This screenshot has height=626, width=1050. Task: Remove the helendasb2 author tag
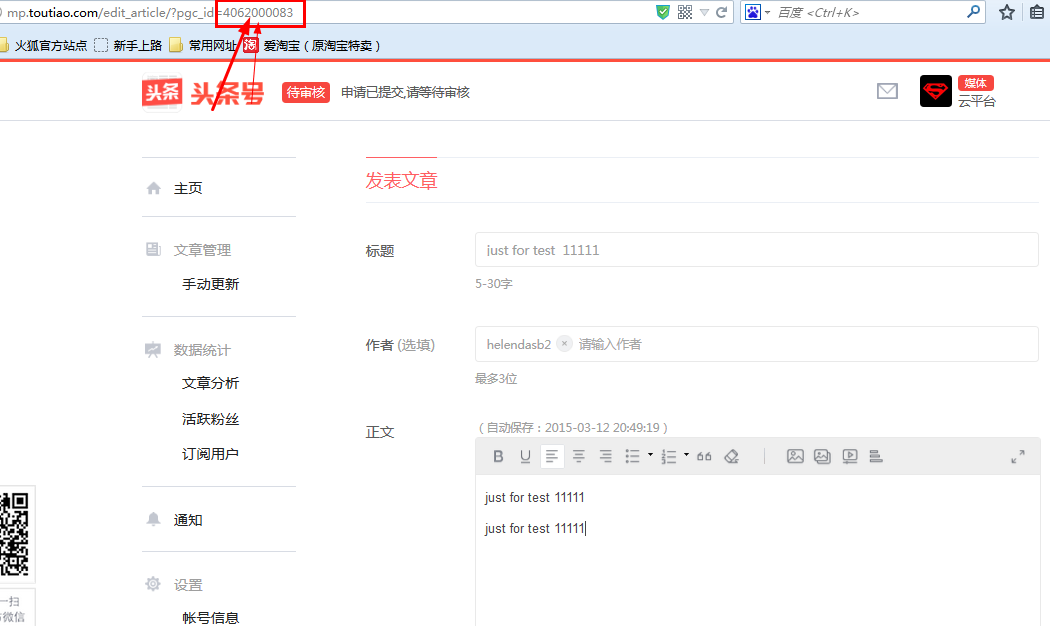tap(565, 343)
